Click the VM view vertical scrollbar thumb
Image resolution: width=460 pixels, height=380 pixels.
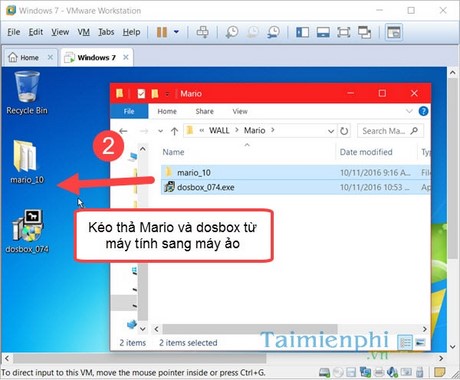click(453, 168)
